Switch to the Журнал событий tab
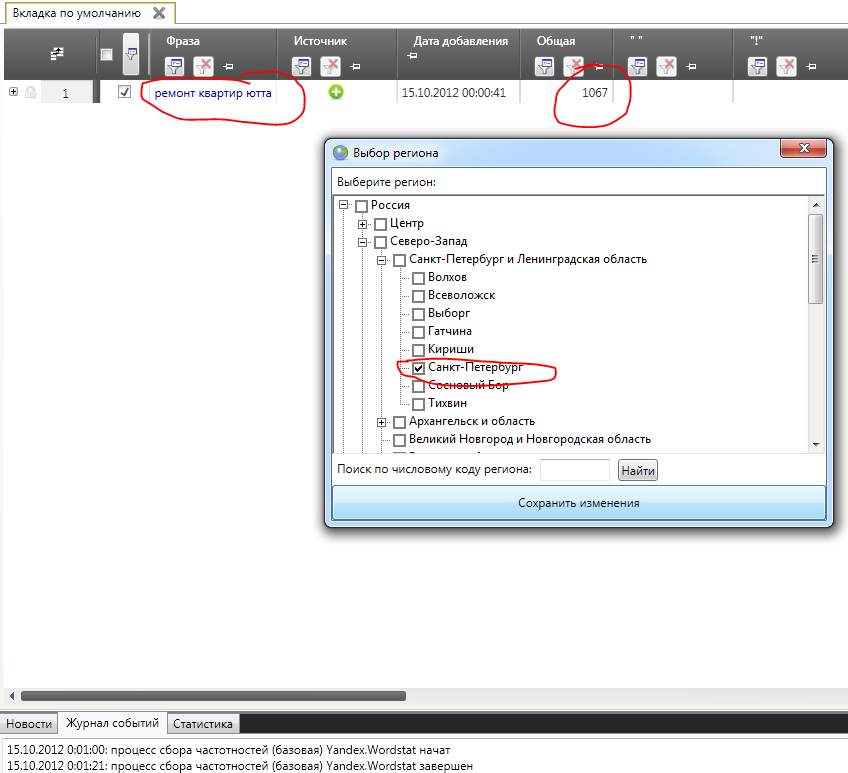This screenshot has height=773, width=848. click(112, 723)
